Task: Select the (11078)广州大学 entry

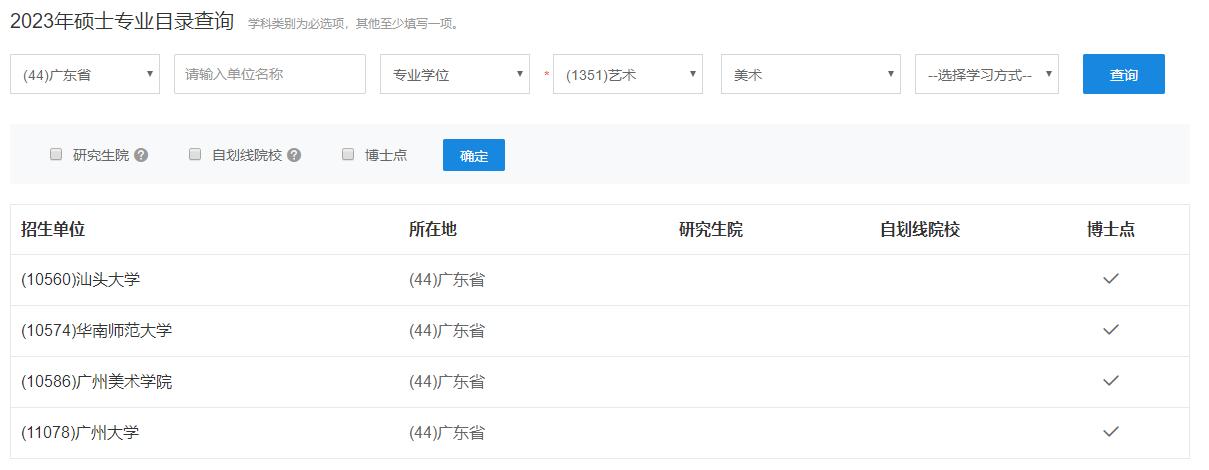Action: [80, 433]
